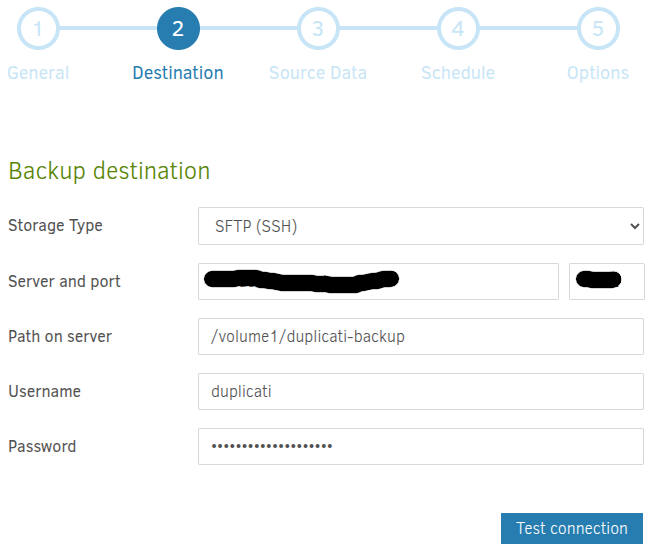Image resolution: width=663 pixels, height=557 pixels.
Task: Edit the Path on server field
Action: tap(421, 336)
